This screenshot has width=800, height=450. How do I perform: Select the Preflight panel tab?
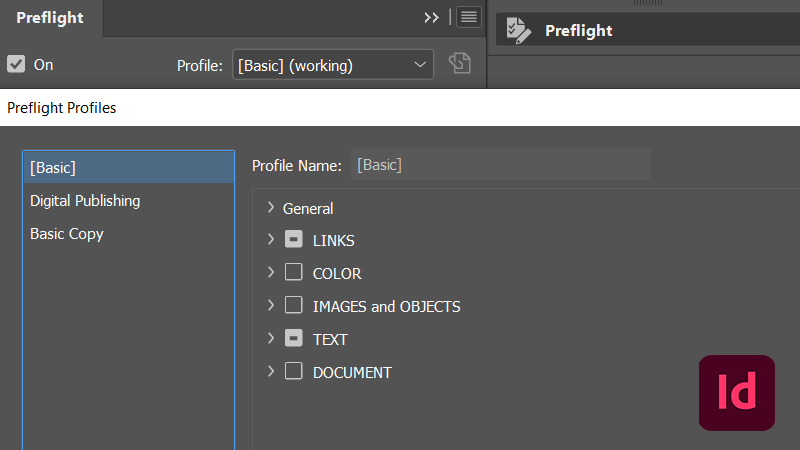50,18
